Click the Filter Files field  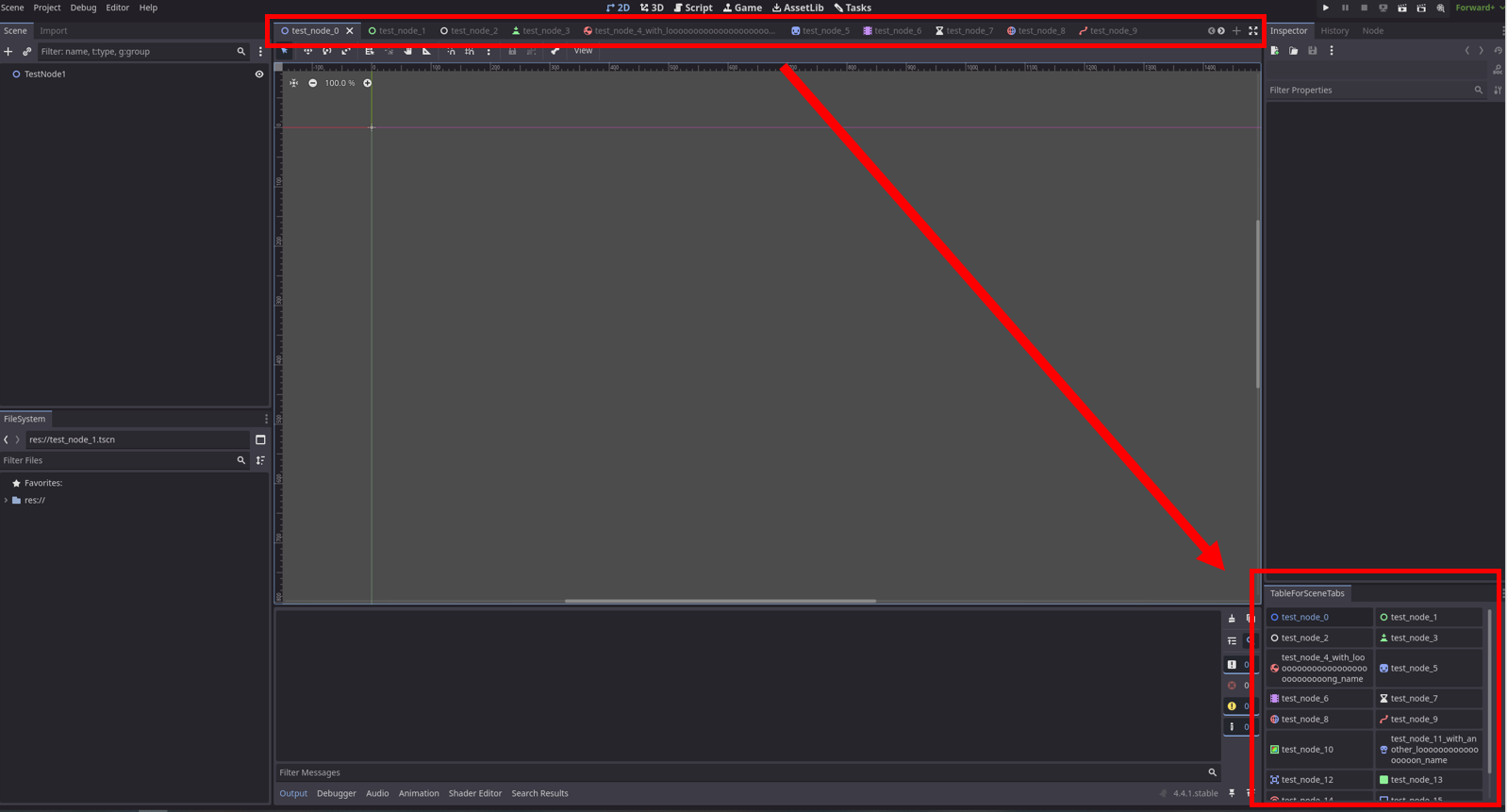tap(124, 460)
